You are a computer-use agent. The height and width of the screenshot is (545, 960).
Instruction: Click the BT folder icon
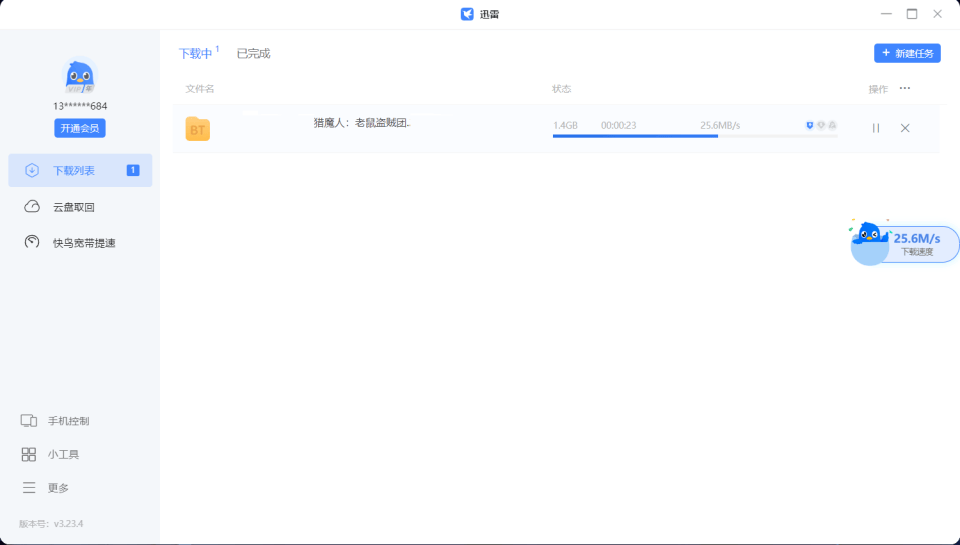[198, 129]
